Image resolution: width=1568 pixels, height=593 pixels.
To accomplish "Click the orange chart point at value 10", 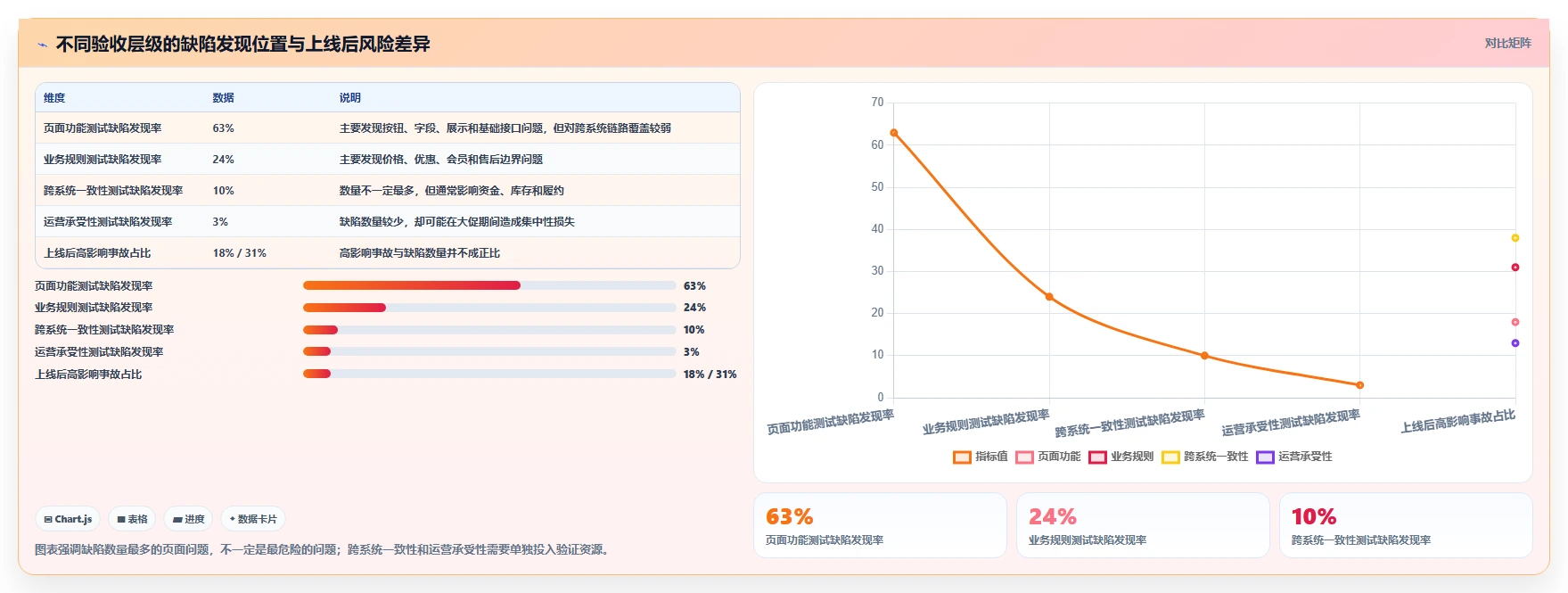I will coord(1204,356).
